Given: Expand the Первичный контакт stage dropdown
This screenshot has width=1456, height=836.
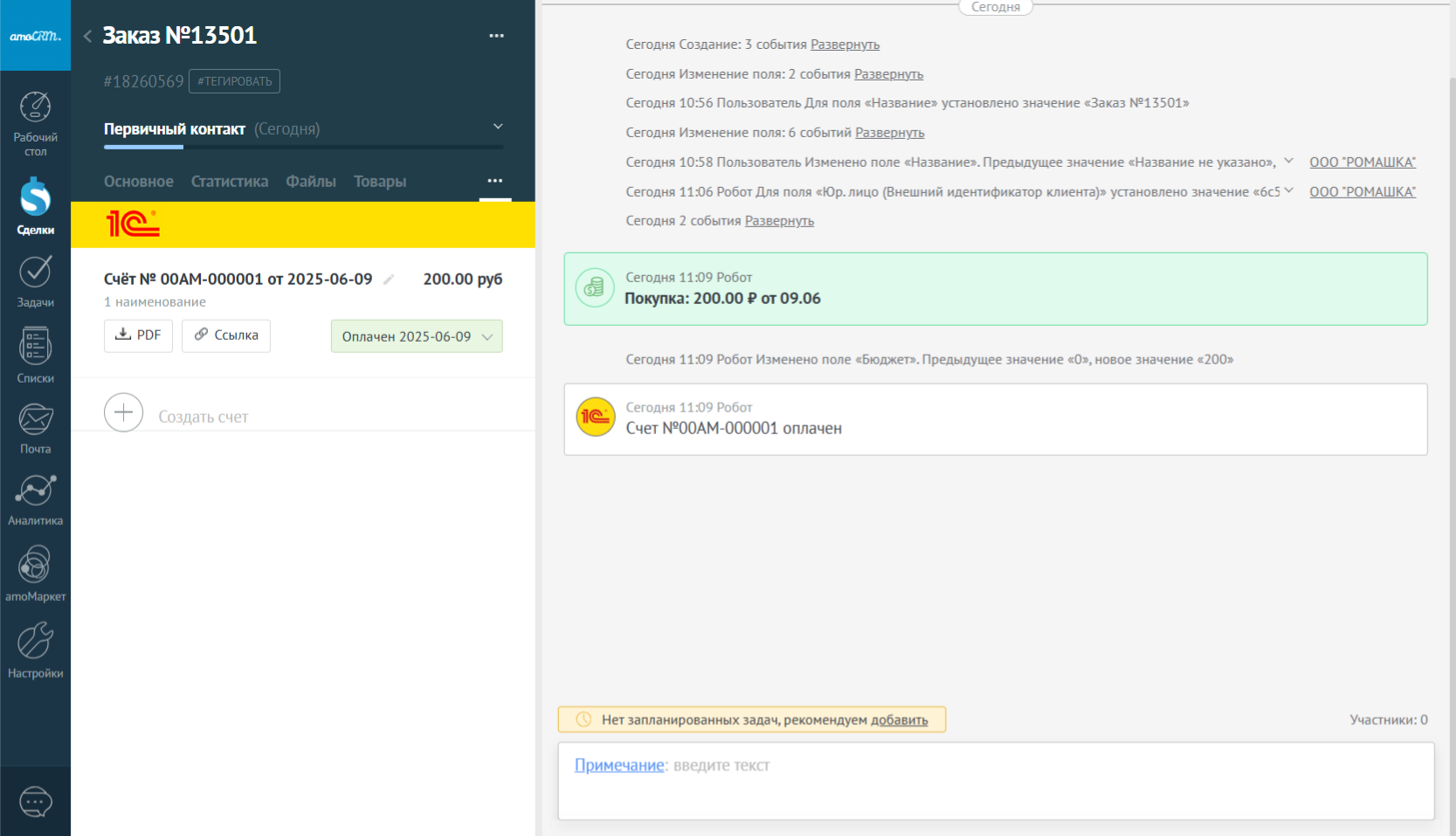Looking at the screenshot, I should click(x=498, y=128).
